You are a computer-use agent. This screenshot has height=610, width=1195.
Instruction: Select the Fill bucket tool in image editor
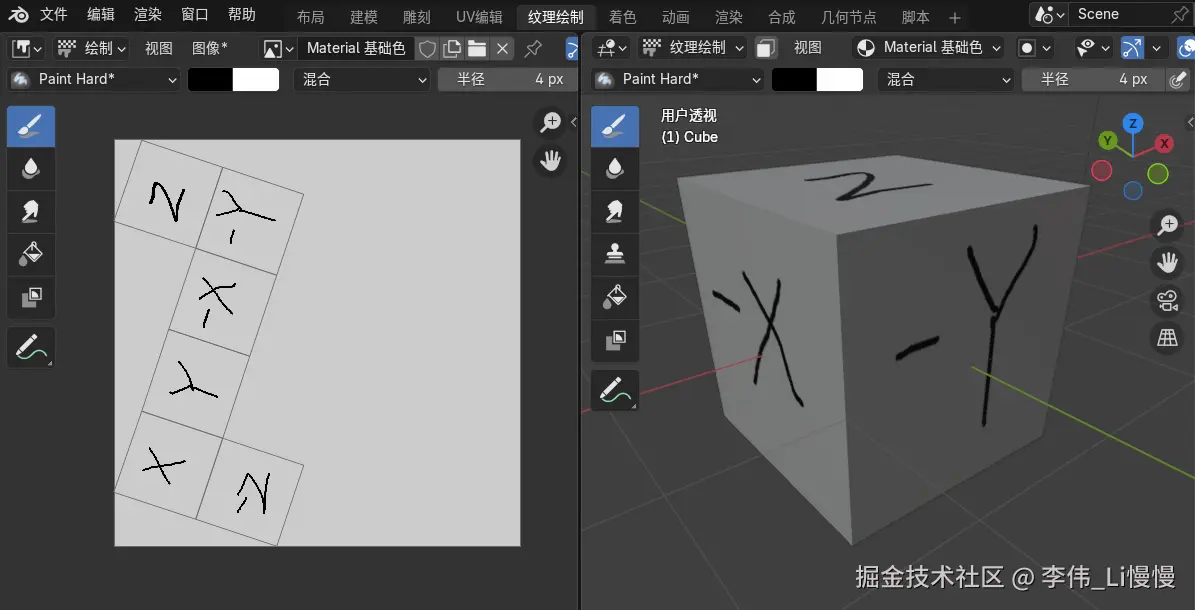(31, 254)
